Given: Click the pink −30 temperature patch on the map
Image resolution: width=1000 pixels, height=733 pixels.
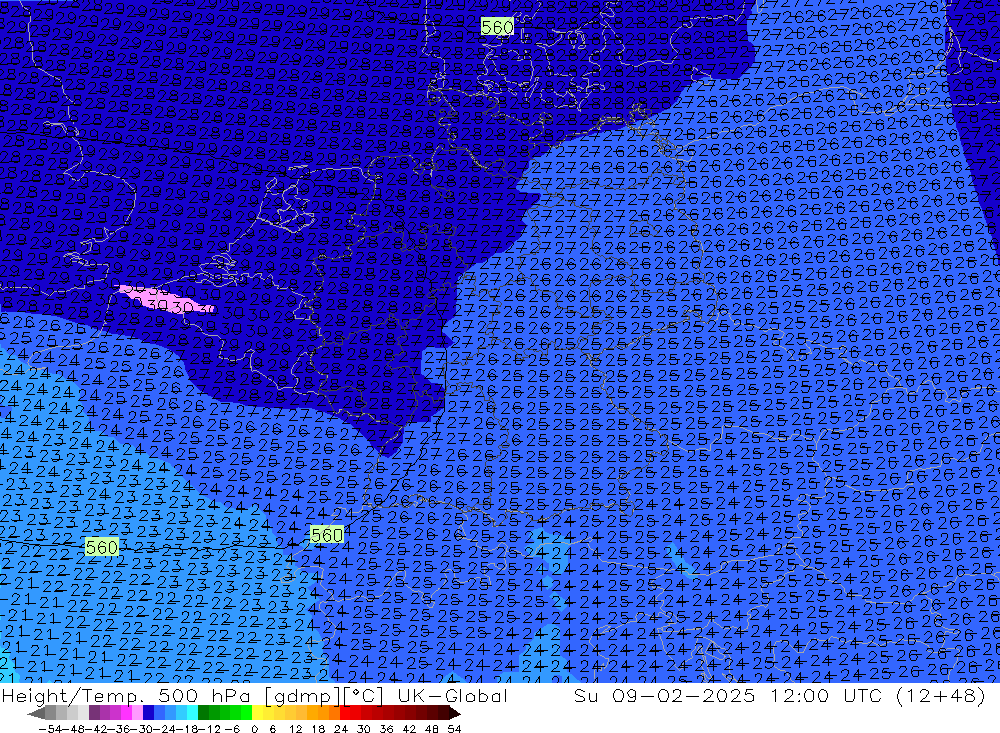Looking at the screenshot, I should 167,300.
